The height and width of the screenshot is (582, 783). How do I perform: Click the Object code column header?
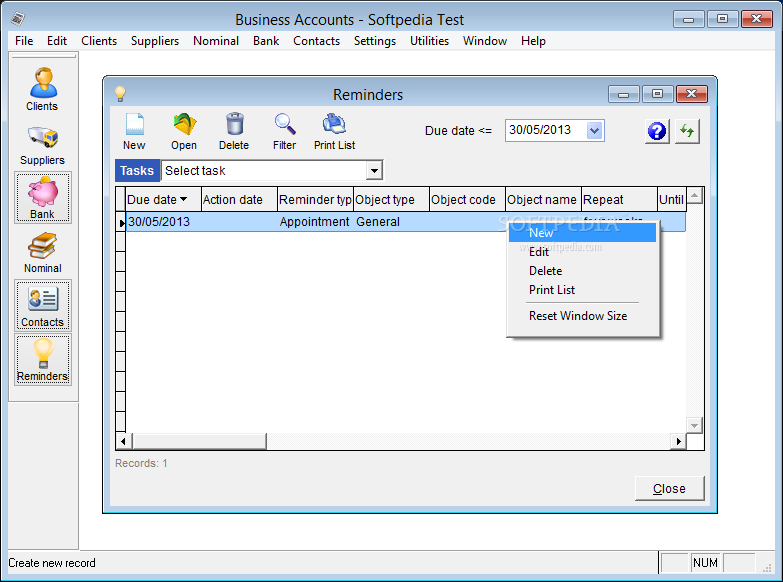pyautogui.click(x=467, y=199)
